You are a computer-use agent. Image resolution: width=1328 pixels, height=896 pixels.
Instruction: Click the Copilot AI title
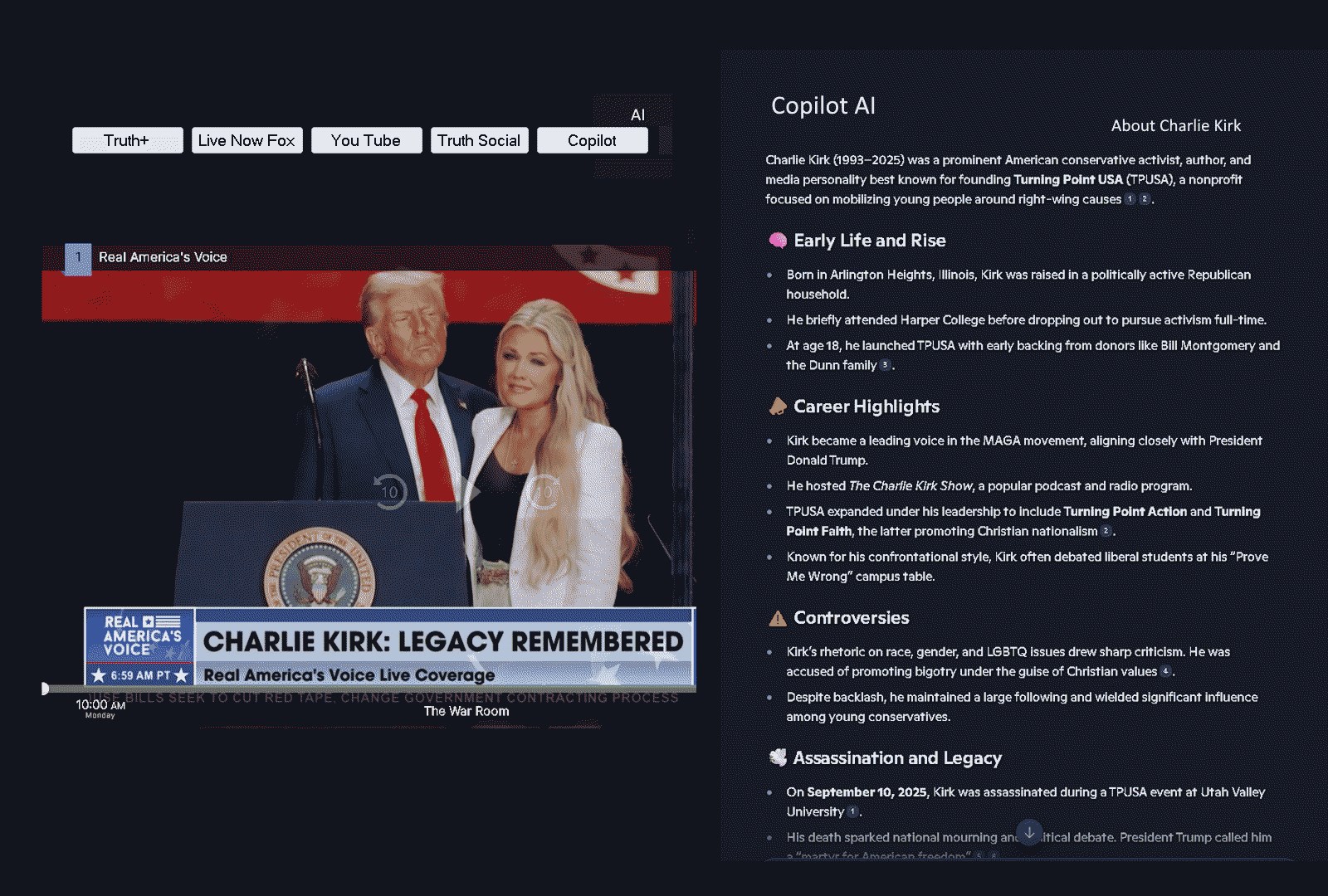[823, 106]
